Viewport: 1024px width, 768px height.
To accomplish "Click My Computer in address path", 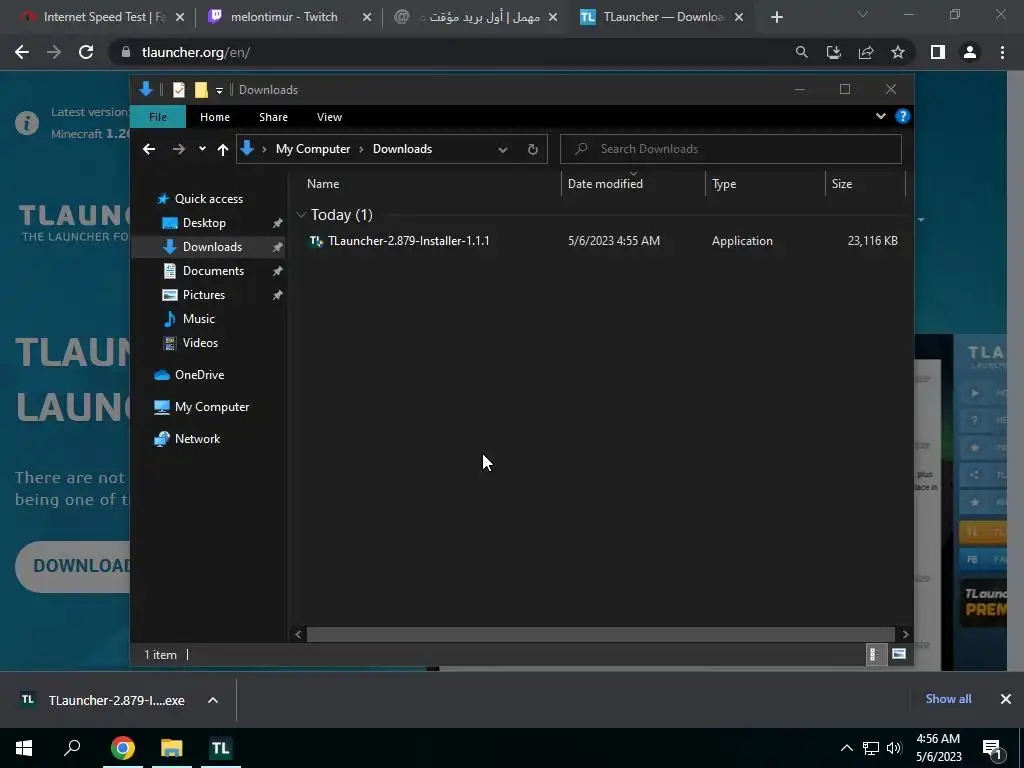I will click(313, 149).
